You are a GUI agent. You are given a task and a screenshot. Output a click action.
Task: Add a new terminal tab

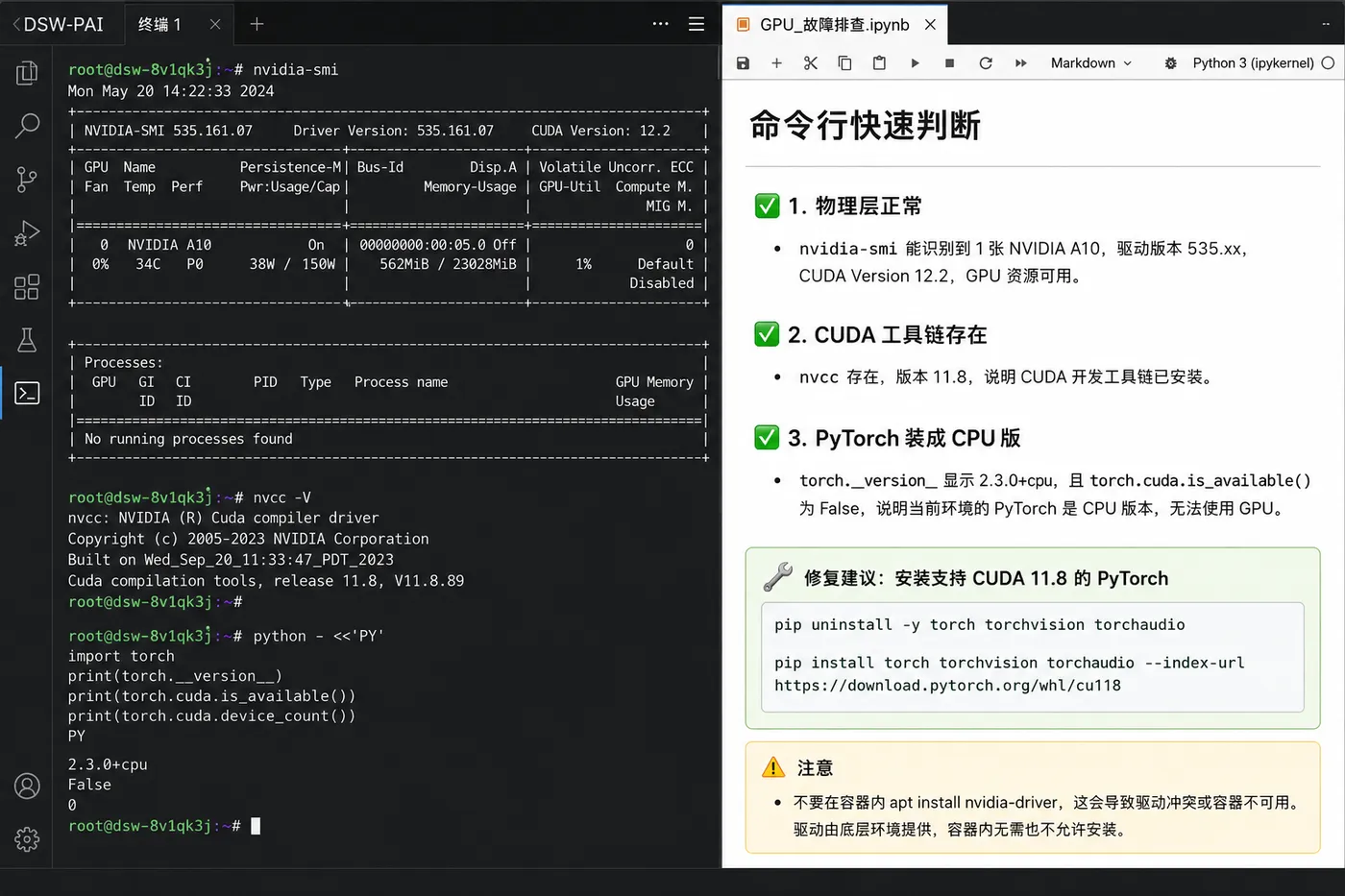pyautogui.click(x=257, y=24)
